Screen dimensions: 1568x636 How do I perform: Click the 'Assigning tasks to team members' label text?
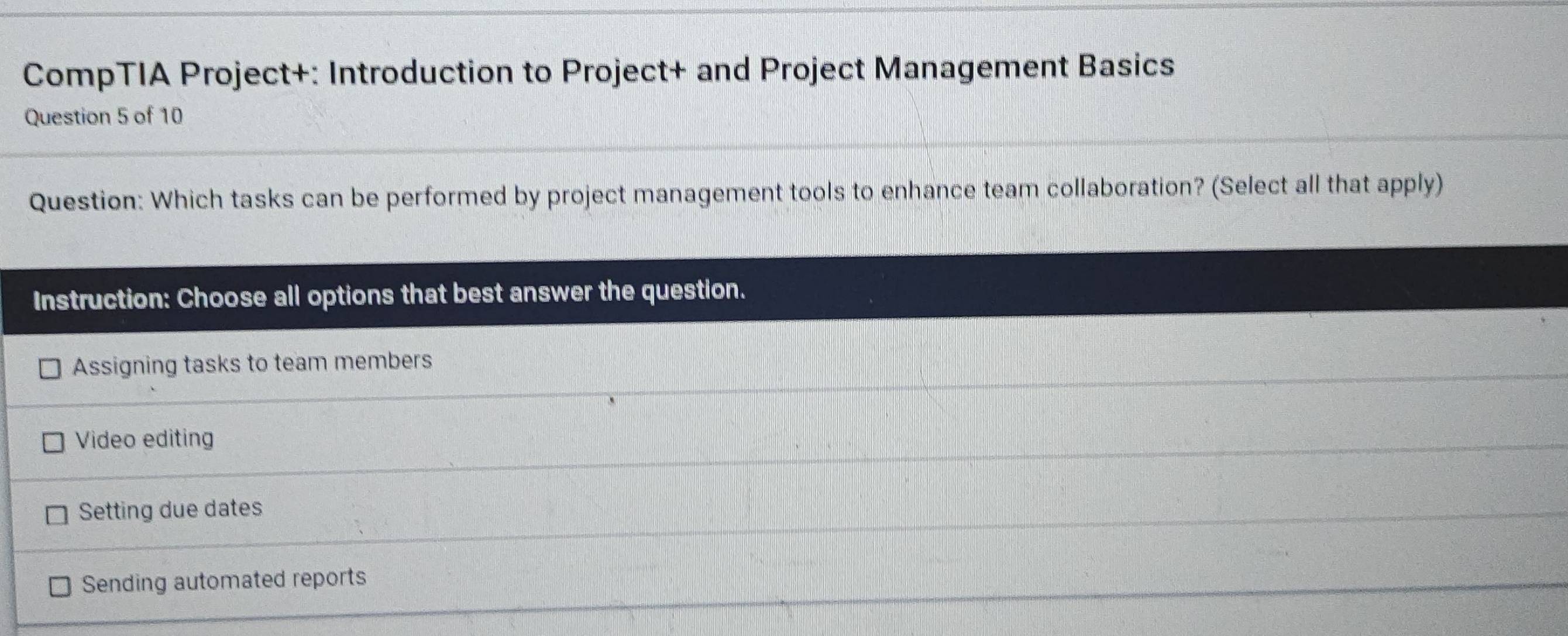[x=252, y=364]
